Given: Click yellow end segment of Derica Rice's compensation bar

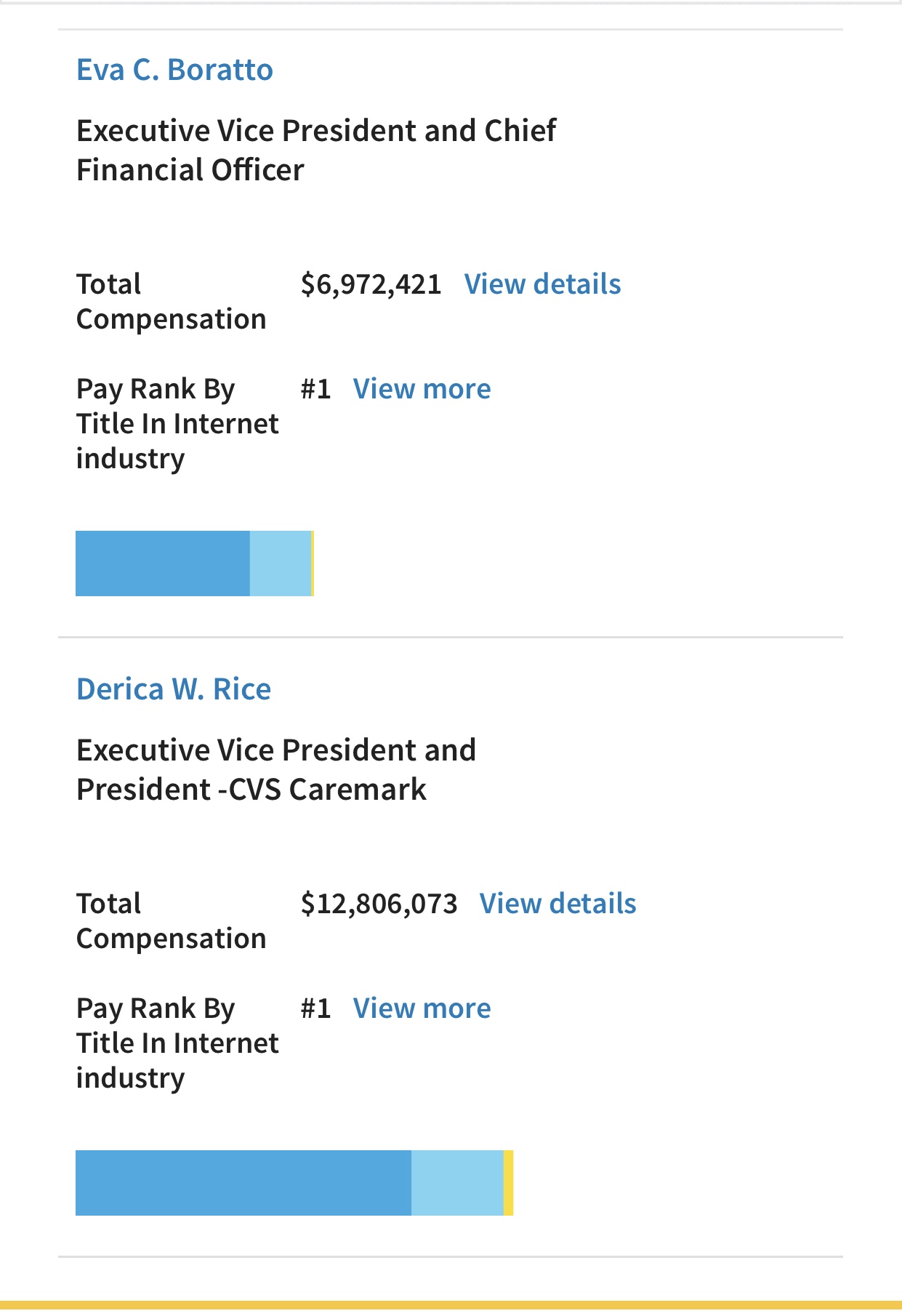Looking at the screenshot, I should [x=509, y=1183].
